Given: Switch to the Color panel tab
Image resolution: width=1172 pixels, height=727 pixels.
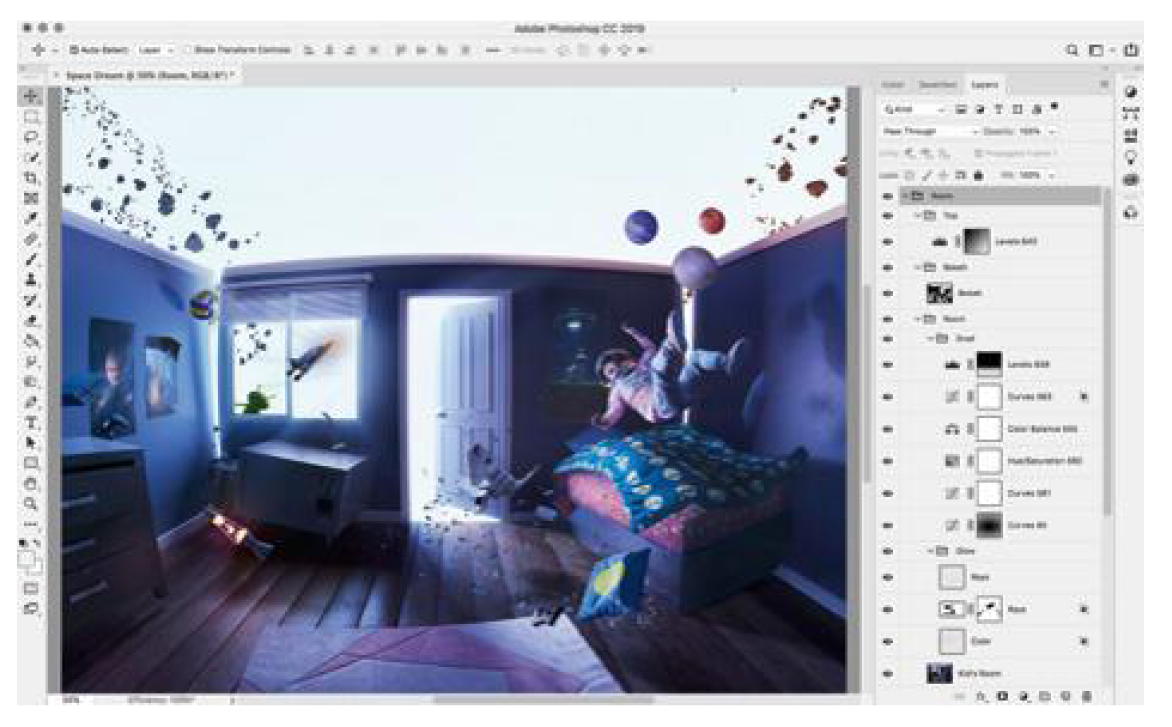Looking at the screenshot, I should [x=893, y=85].
